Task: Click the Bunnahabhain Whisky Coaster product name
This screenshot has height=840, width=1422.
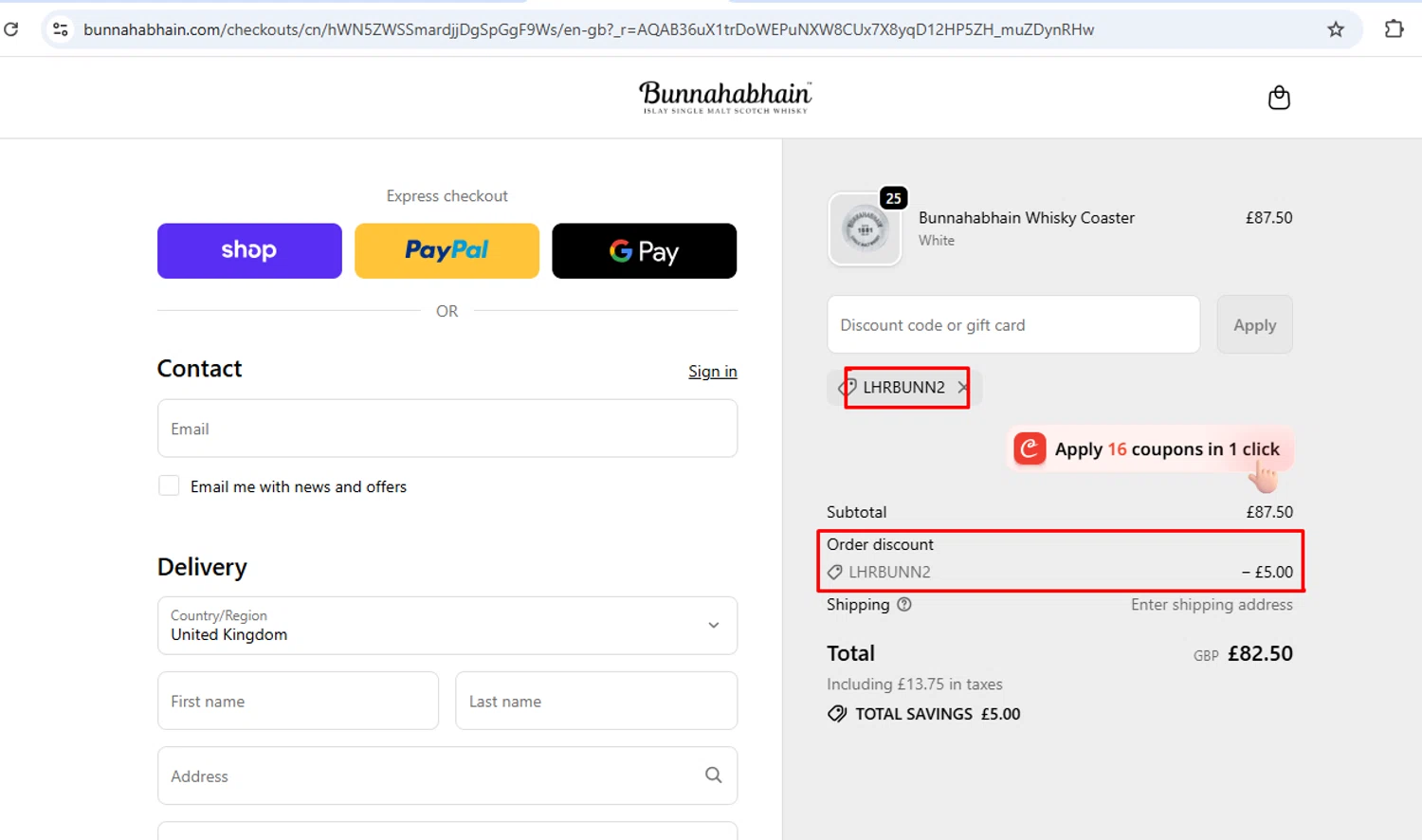Action: pos(1026,217)
